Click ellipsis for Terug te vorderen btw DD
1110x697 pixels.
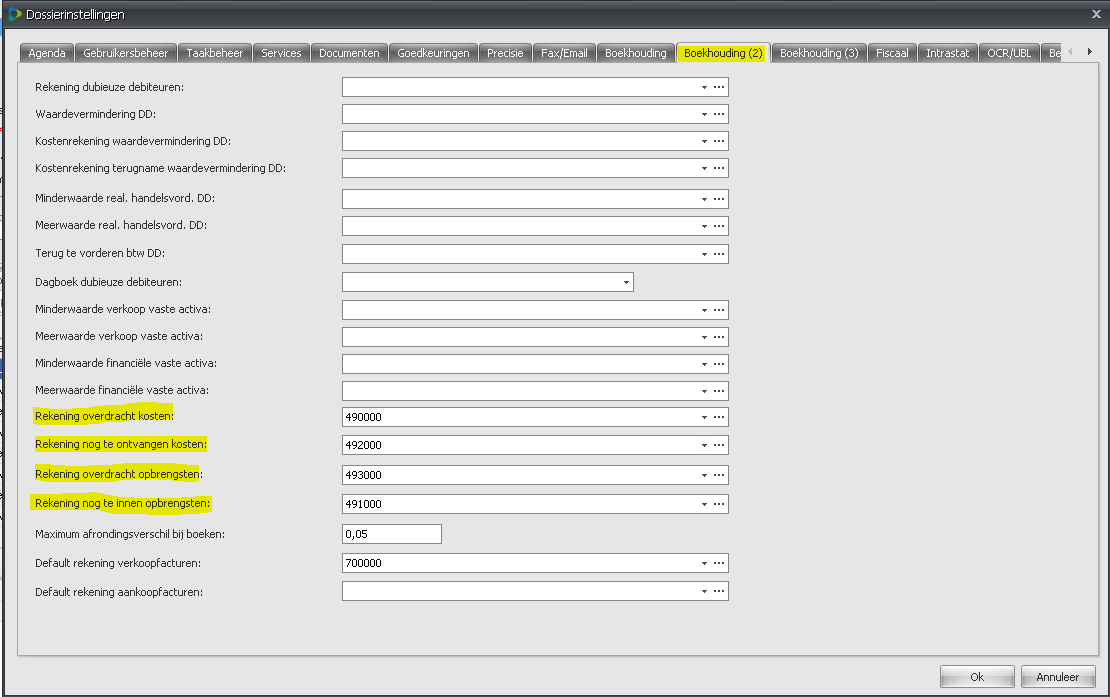(x=719, y=254)
